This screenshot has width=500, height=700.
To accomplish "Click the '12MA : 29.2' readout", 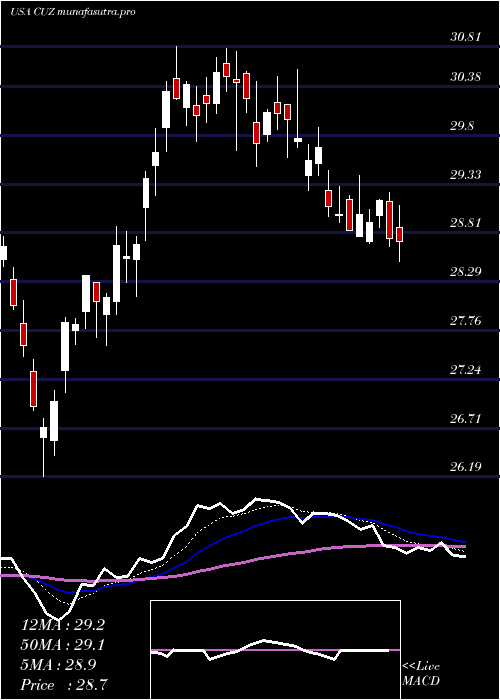I will tap(63, 625).
